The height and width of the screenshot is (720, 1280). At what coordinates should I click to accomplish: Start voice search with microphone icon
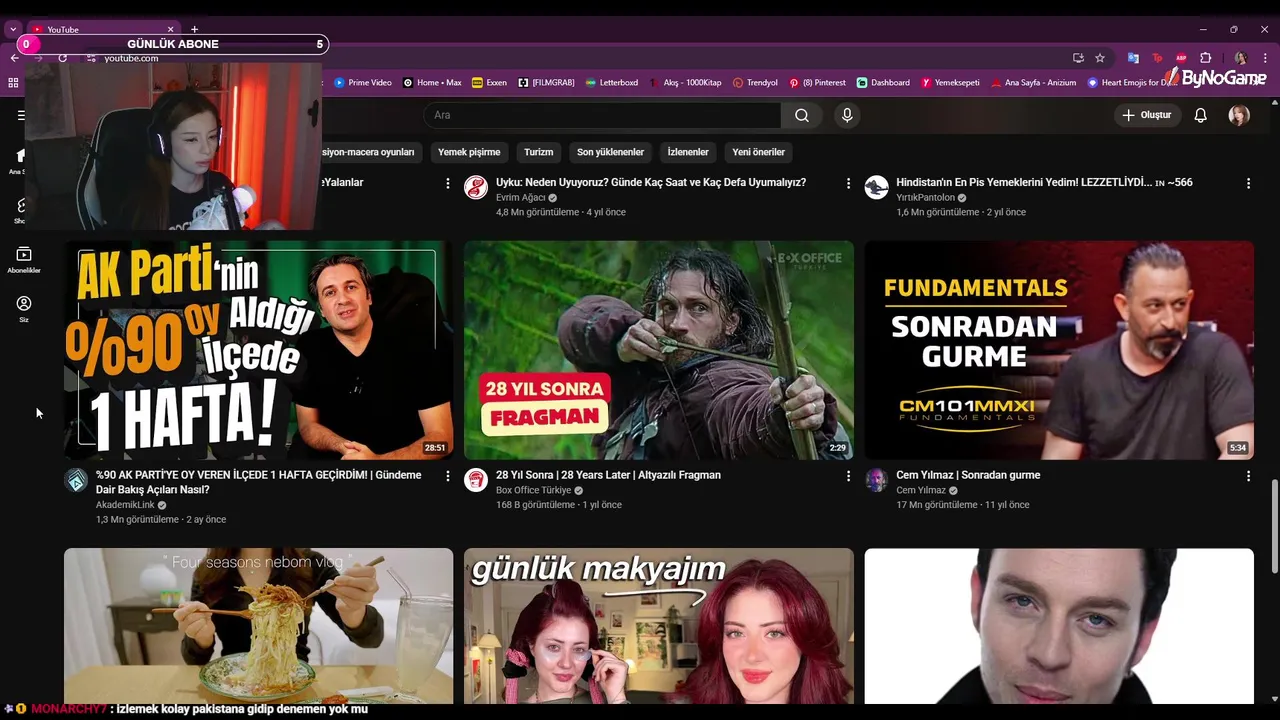pyautogui.click(x=847, y=115)
